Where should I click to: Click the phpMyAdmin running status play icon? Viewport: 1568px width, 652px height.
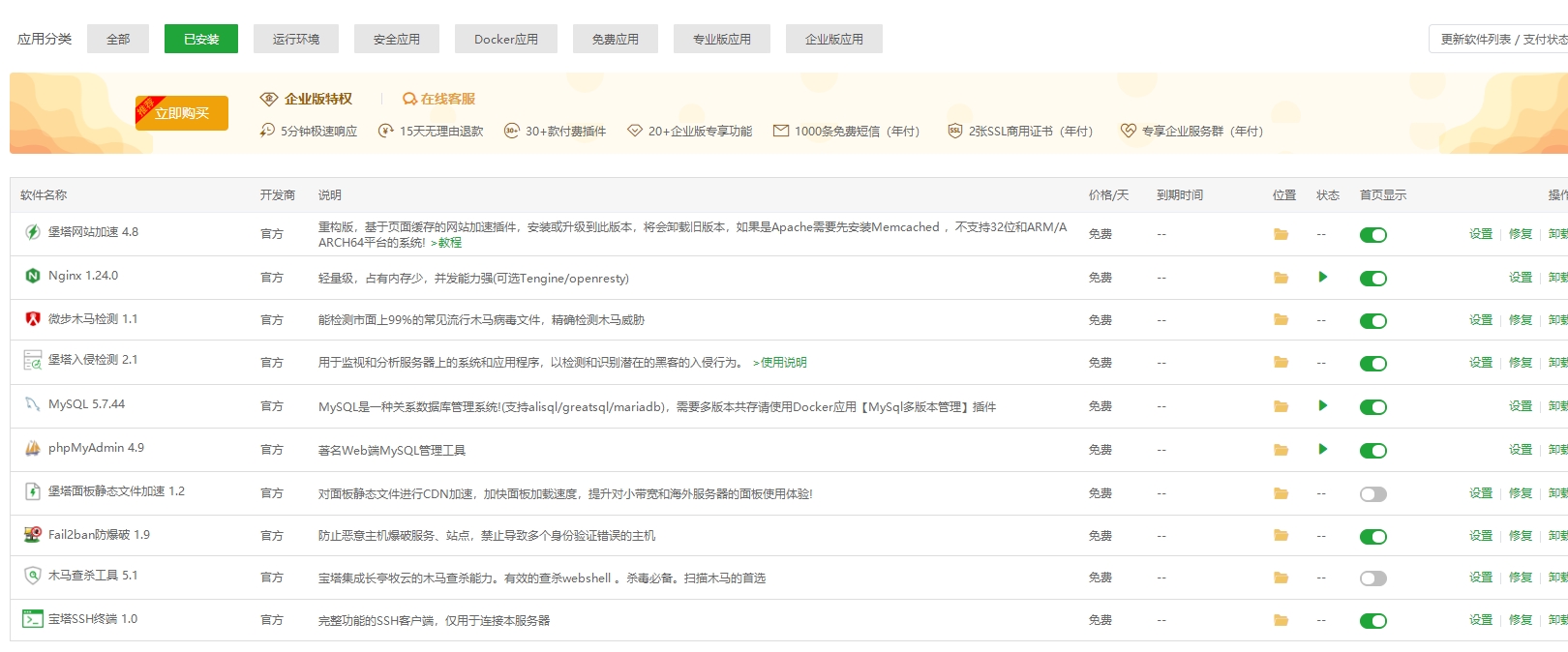[x=1322, y=449]
